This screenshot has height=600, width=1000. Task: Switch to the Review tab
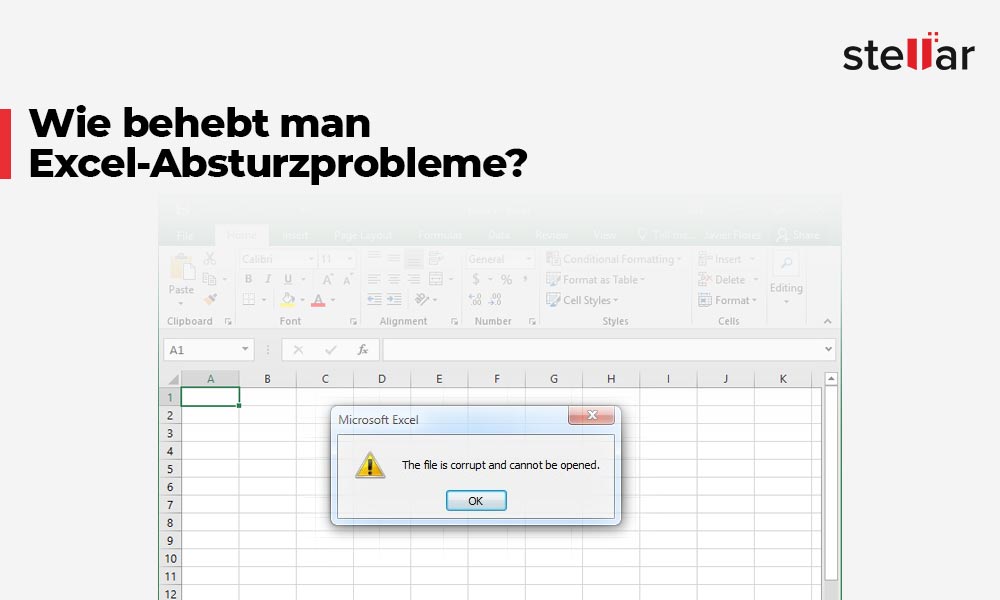552,235
